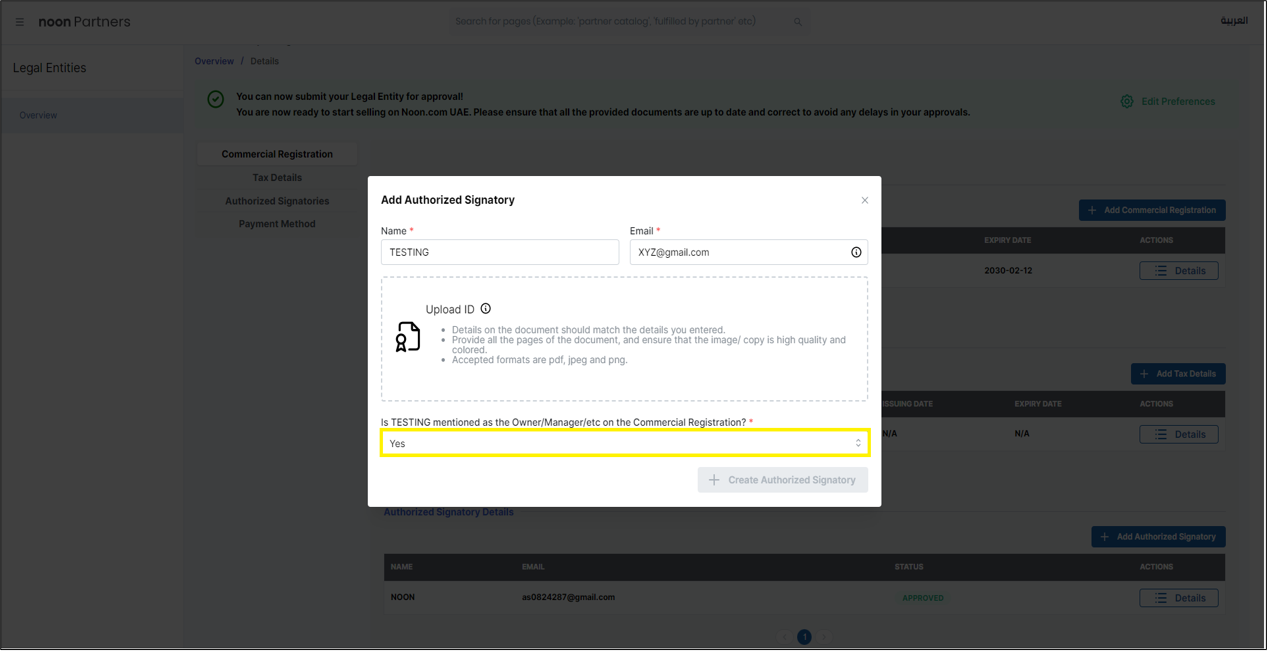Open the Overview breadcrumb link
1269x652 pixels.
click(214, 60)
